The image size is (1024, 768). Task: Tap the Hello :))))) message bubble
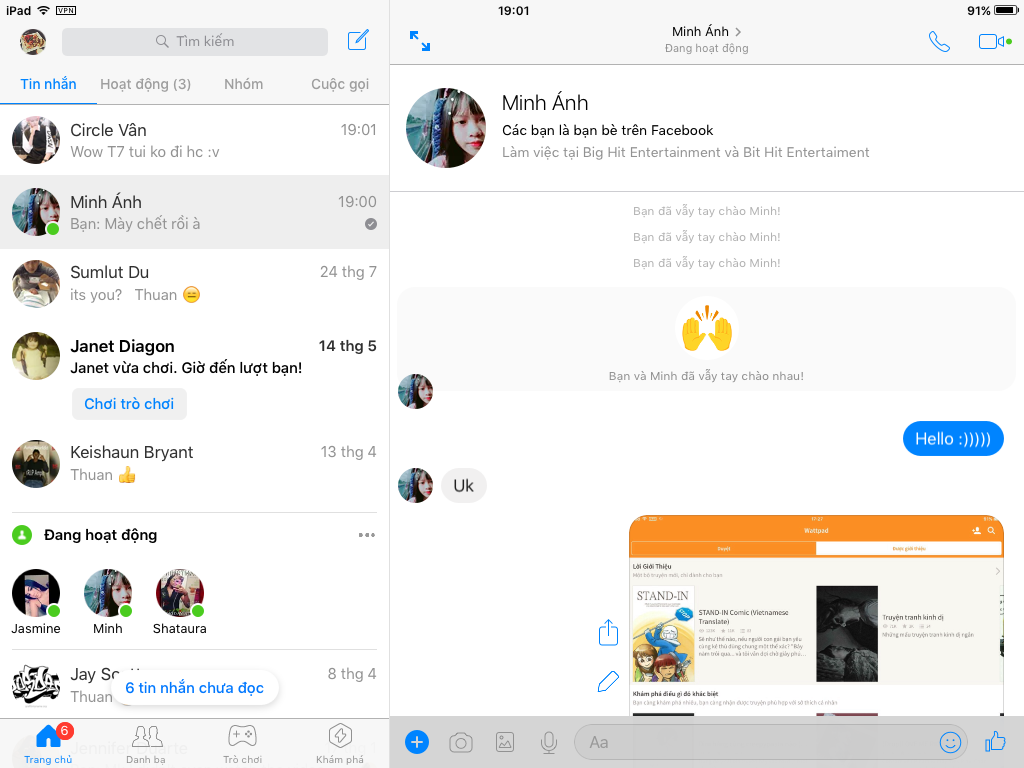[953, 439]
